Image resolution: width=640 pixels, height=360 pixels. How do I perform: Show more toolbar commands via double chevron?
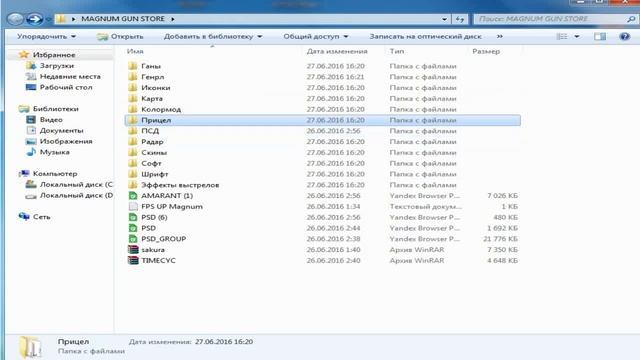tap(500, 36)
